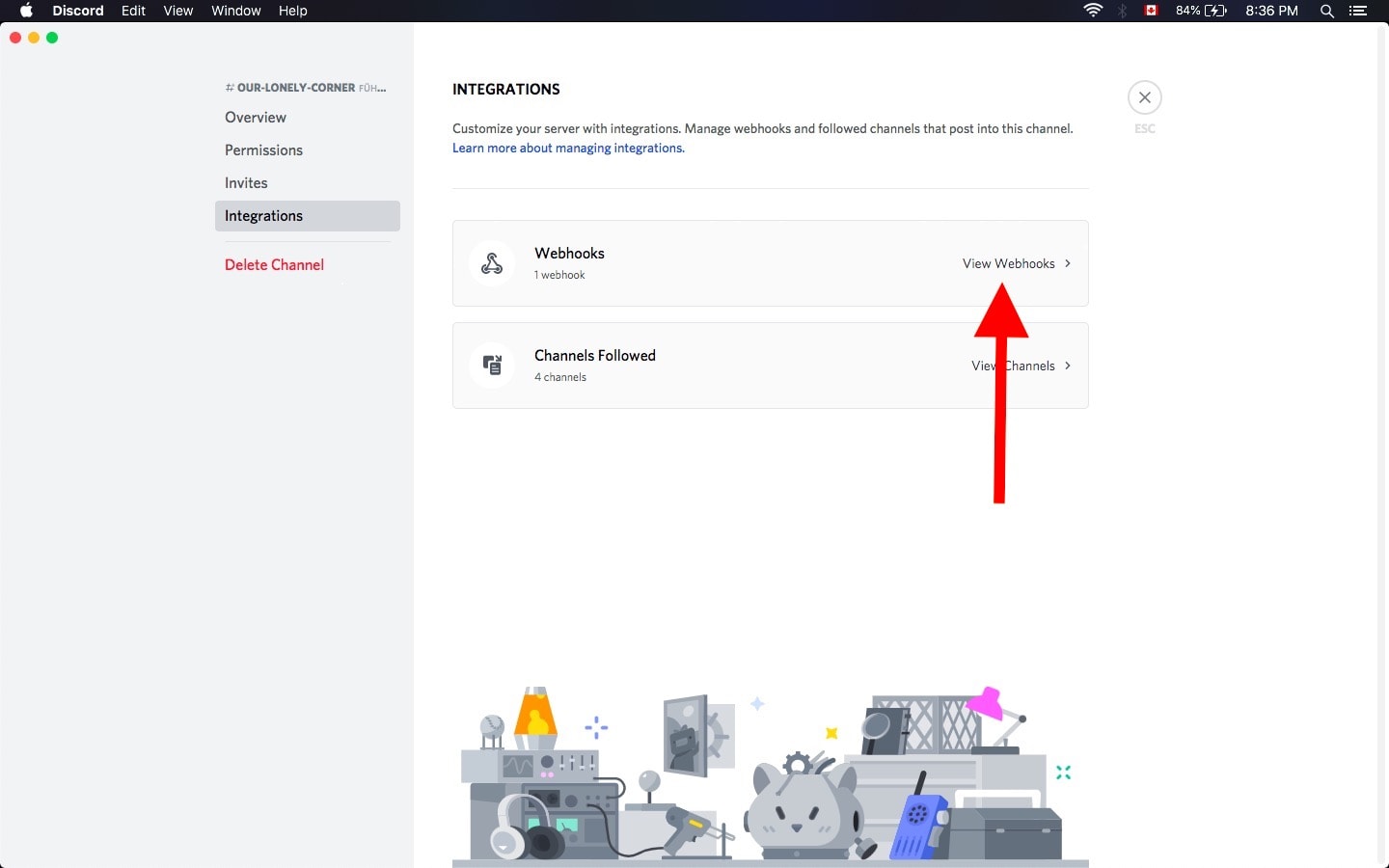Go to Invites channel settings
This screenshot has height=868, width=1389.
(x=308, y=183)
